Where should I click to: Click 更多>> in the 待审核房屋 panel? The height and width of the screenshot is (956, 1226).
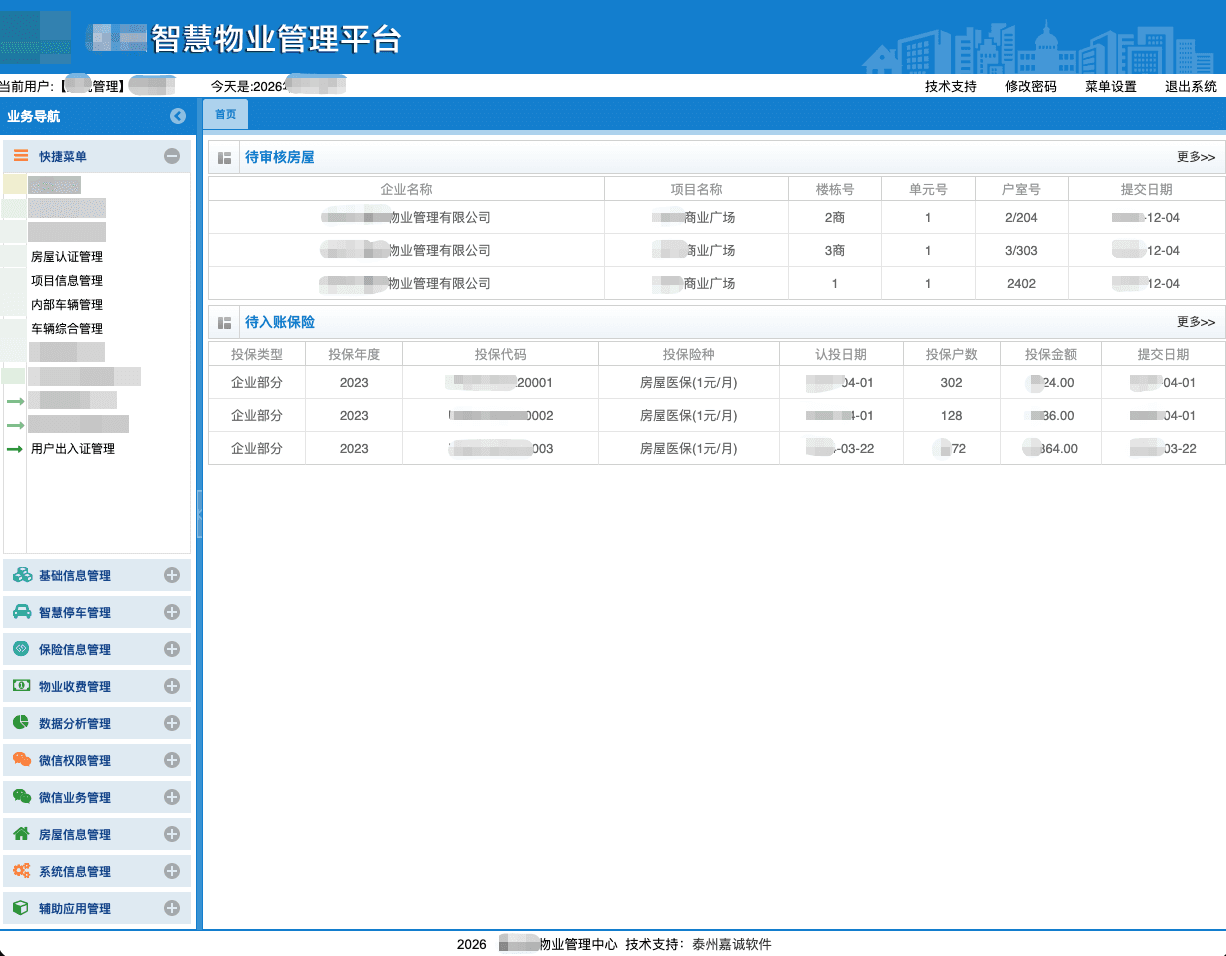pyautogui.click(x=1196, y=157)
